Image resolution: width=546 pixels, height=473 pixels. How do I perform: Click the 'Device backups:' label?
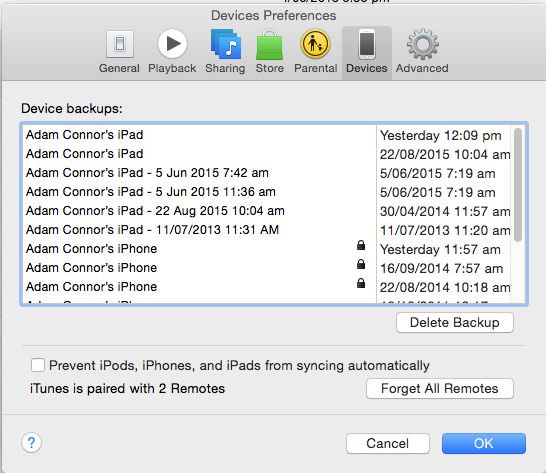tap(72, 108)
